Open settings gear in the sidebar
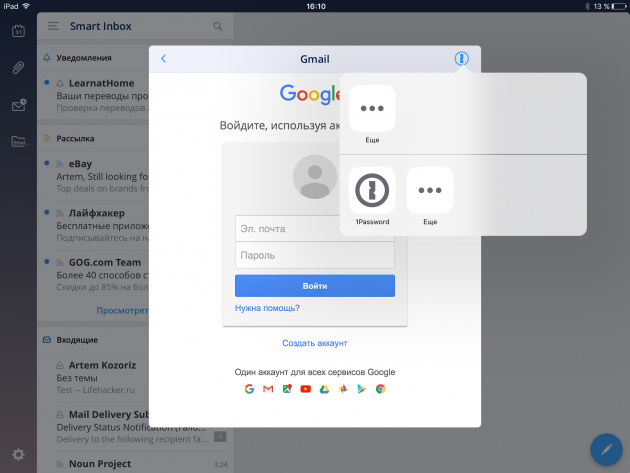630x473 pixels. point(18,455)
